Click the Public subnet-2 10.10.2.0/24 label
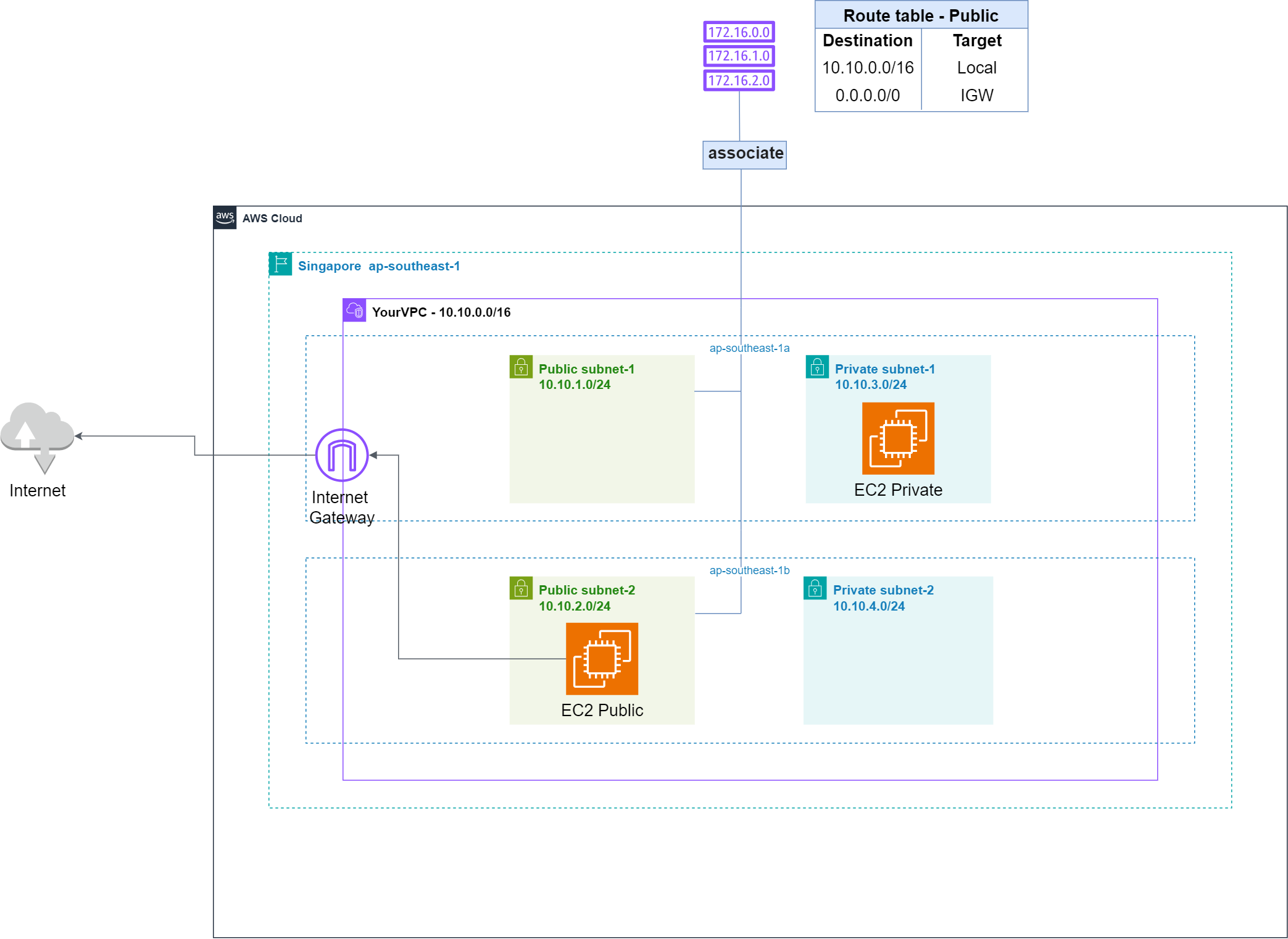This screenshot has height=939, width=1288. [586, 598]
